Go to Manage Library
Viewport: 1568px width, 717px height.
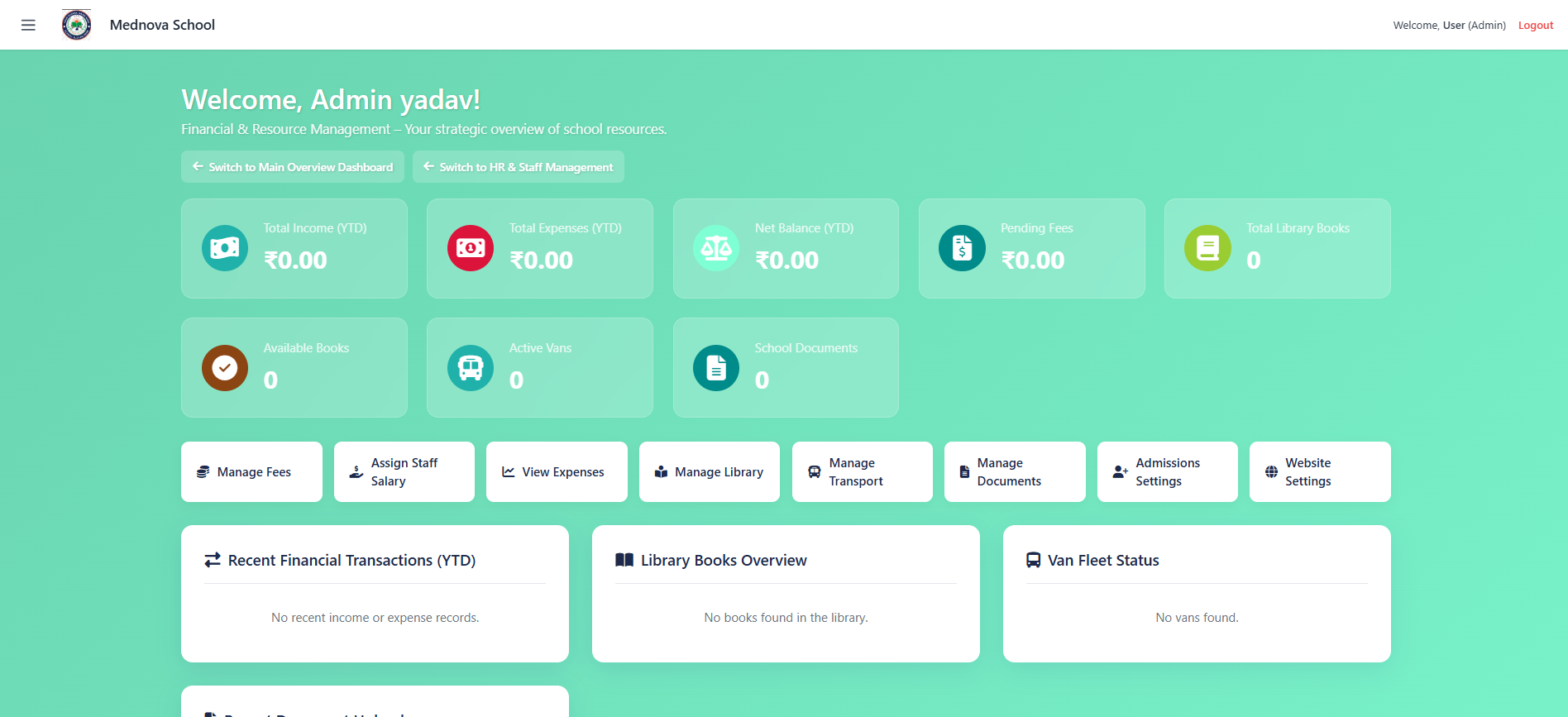pyautogui.click(x=710, y=472)
